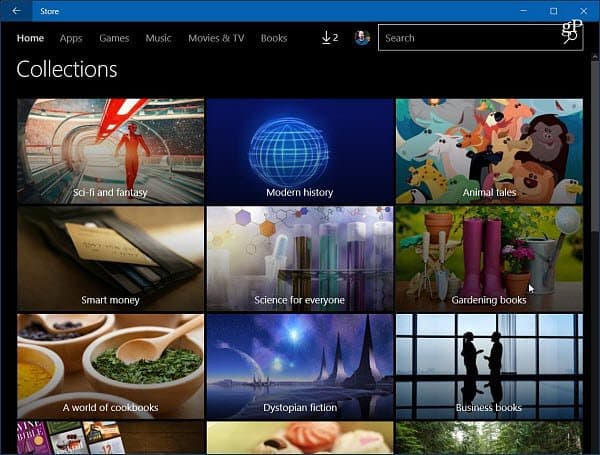Open the Business books collection

[x=489, y=366]
